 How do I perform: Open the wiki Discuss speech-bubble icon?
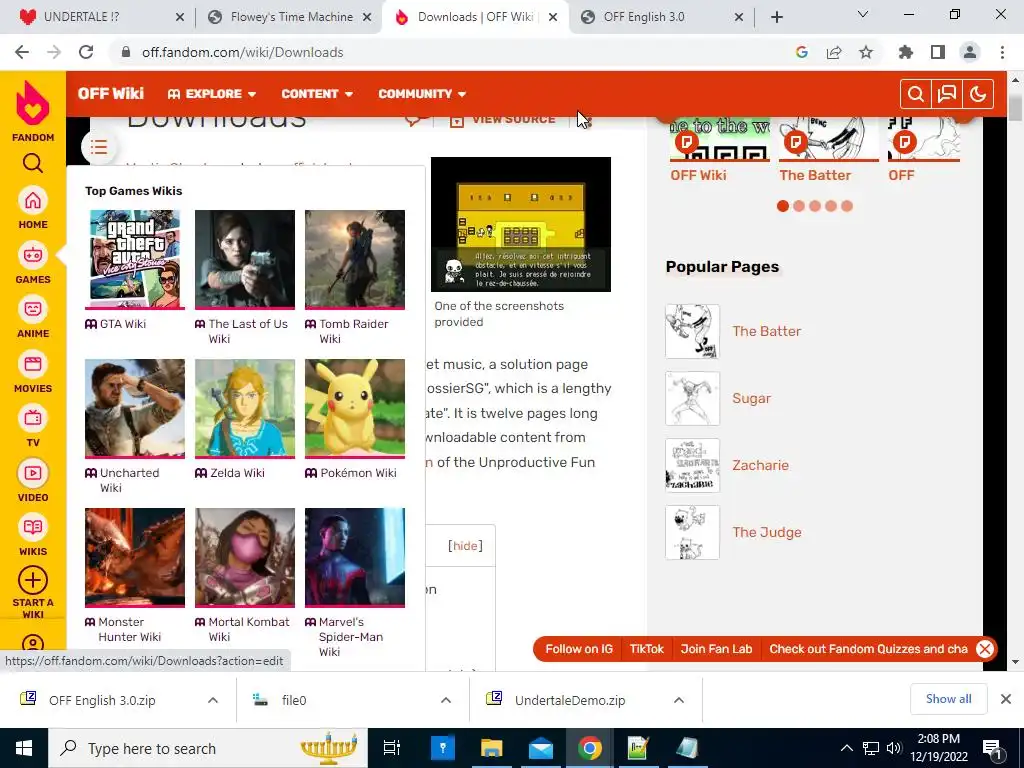click(x=946, y=94)
